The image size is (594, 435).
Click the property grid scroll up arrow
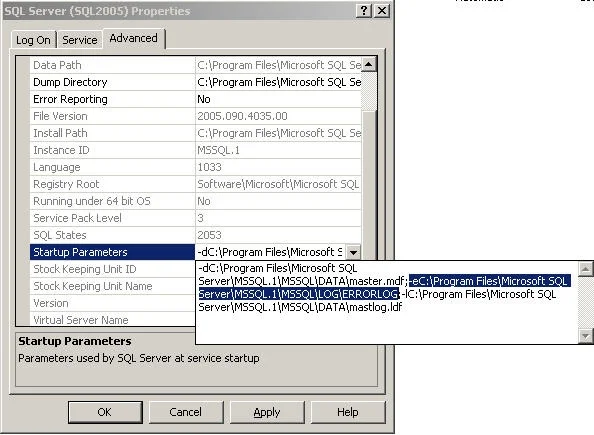(369, 65)
